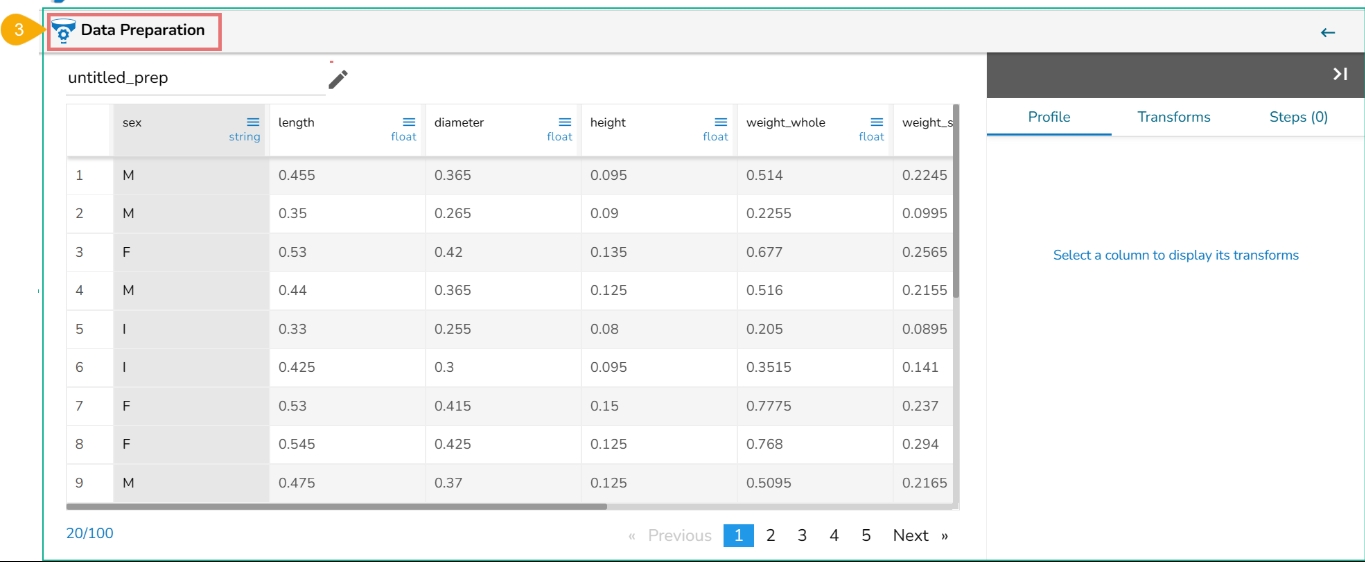Open the sex column menu icon

[x=253, y=122]
